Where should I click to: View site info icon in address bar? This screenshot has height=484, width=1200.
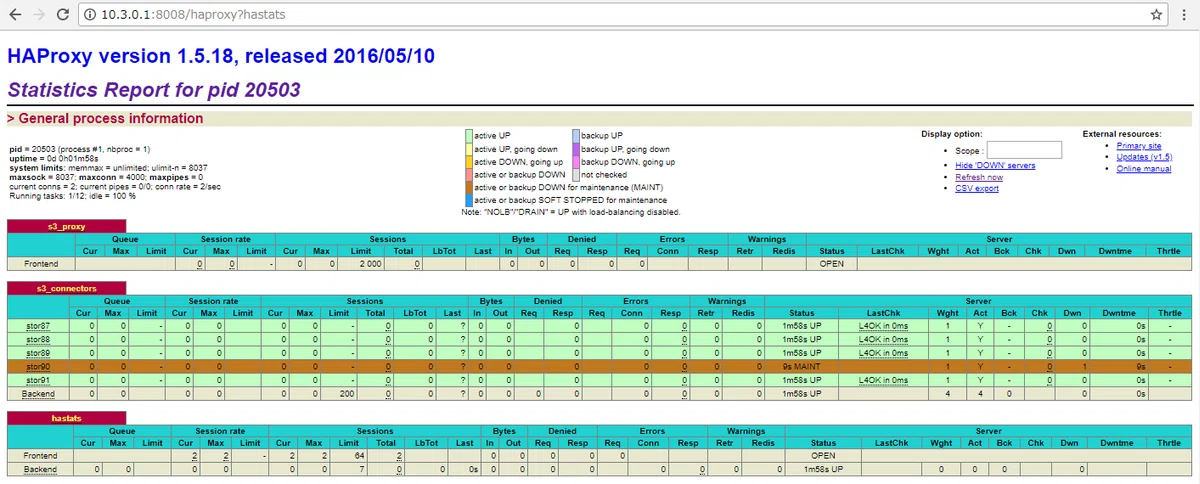click(x=89, y=15)
